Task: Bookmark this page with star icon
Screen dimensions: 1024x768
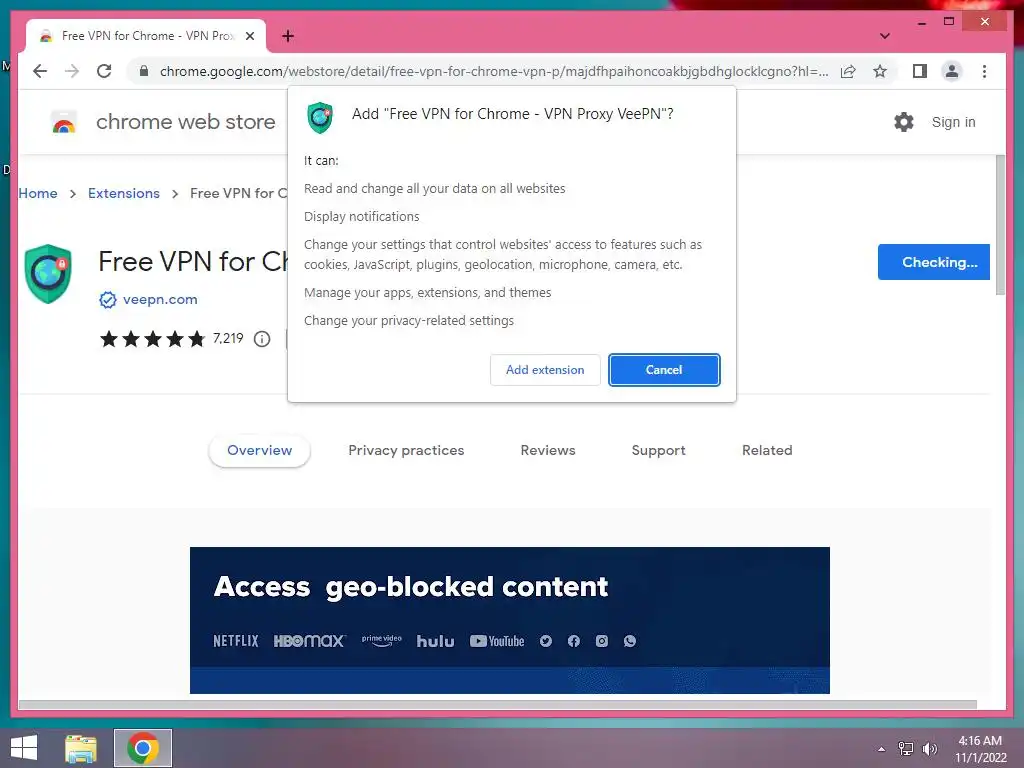Action: pyautogui.click(x=880, y=71)
